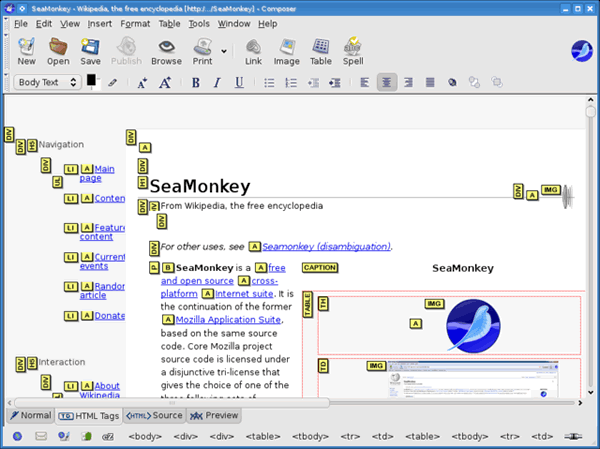
Task: Increase font size with larger A icon
Action: (165, 82)
